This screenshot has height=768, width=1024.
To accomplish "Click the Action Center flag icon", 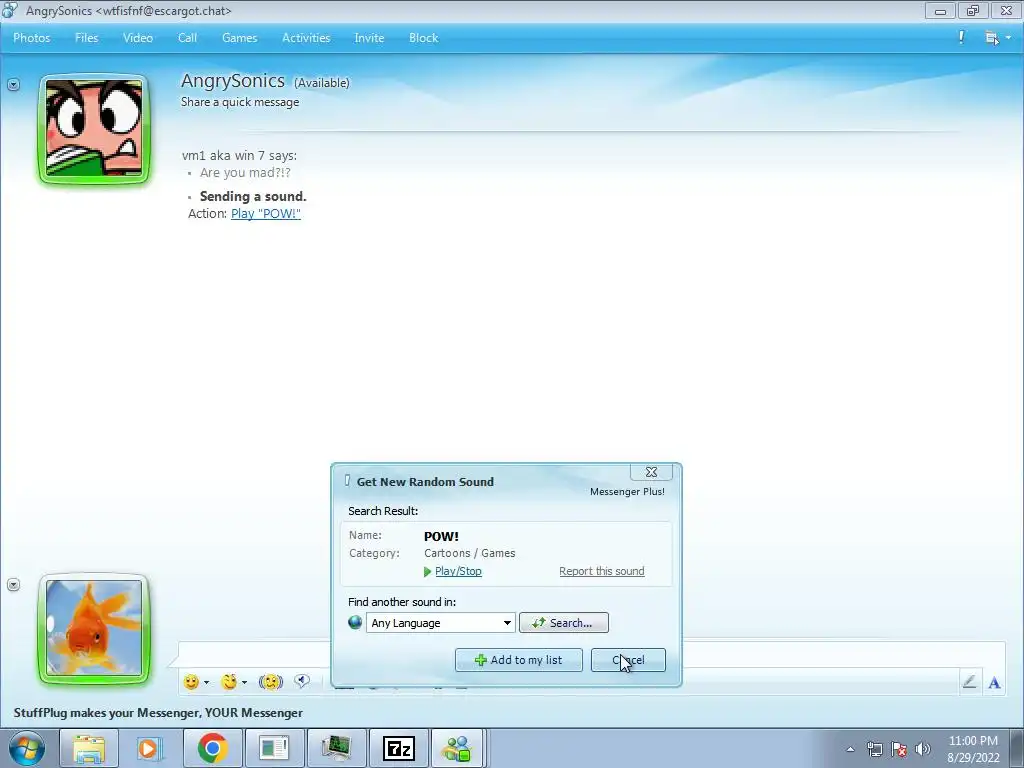I will [x=899, y=749].
